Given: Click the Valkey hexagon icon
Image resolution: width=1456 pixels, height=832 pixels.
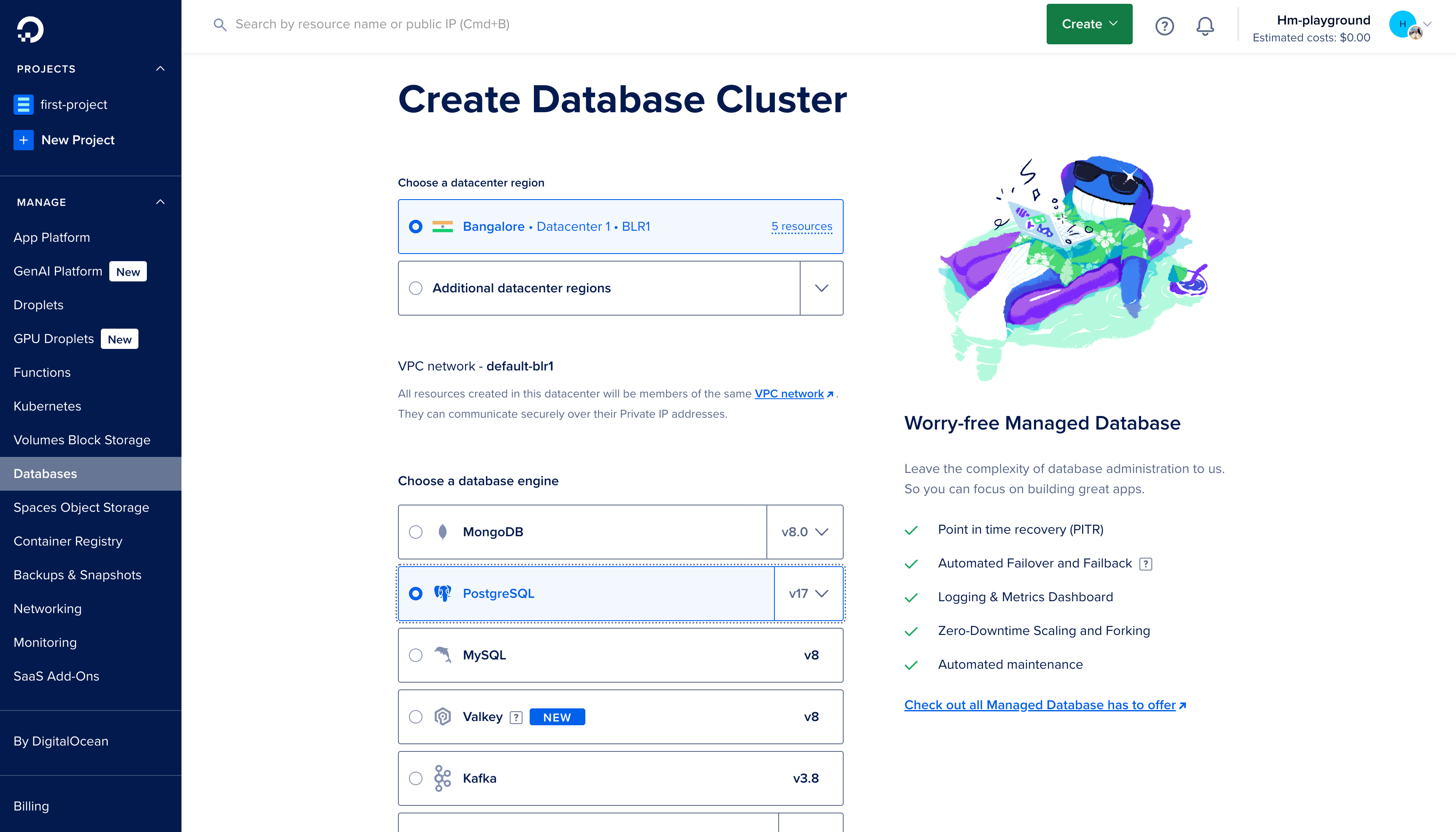Looking at the screenshot, I should coord(442,716).
